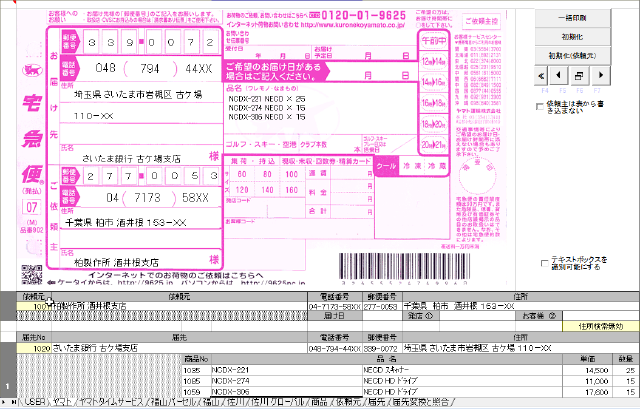Open the ヤマトタイムサービス sheet tab
This screenshot has width=640, height=409.
coord(111,402)
